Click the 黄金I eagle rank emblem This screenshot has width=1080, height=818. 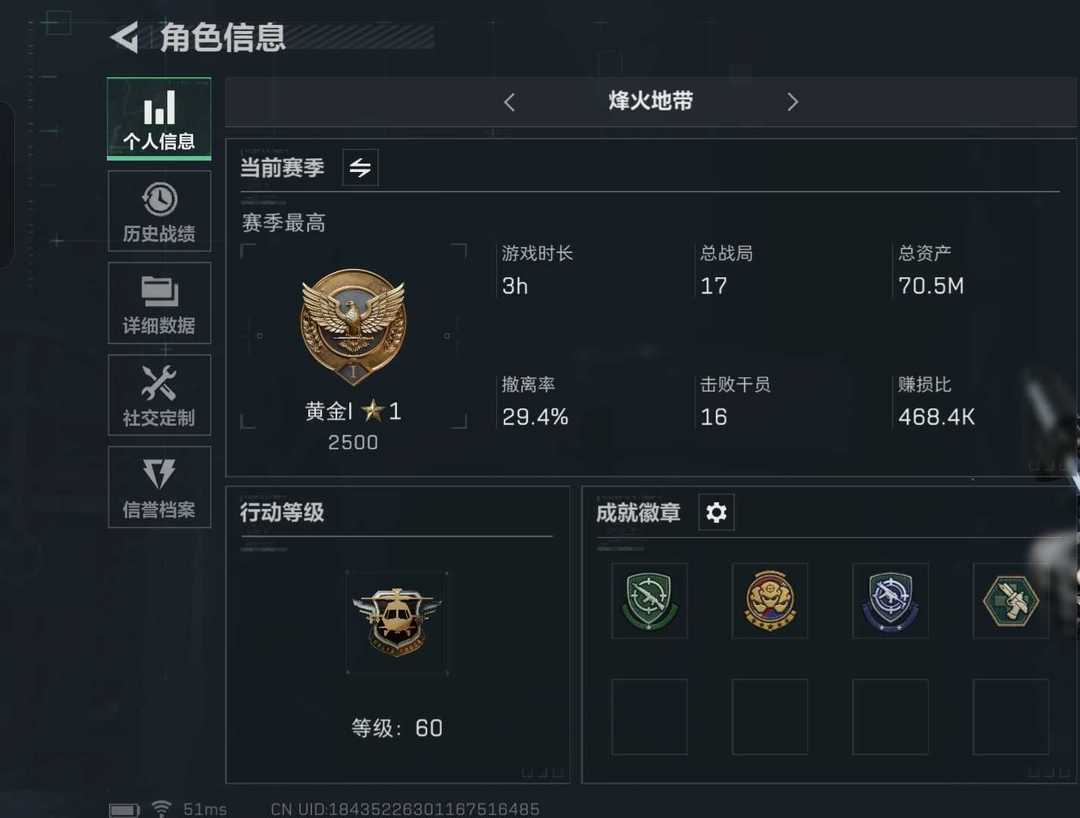click(x=353, y=326)
